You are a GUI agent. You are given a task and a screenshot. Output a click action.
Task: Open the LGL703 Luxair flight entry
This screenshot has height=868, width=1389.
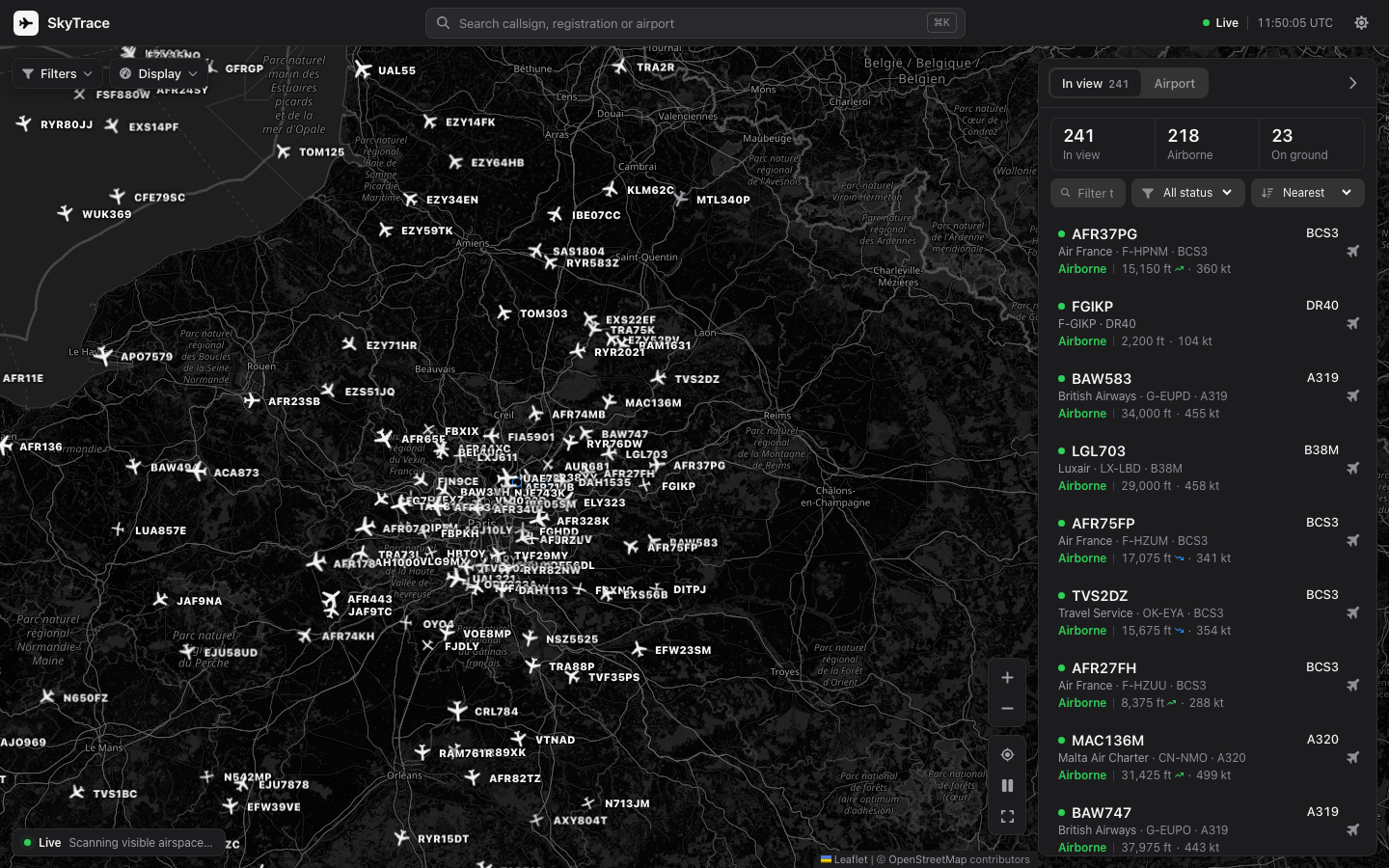pyautogui.click(x=1207, y=468)
